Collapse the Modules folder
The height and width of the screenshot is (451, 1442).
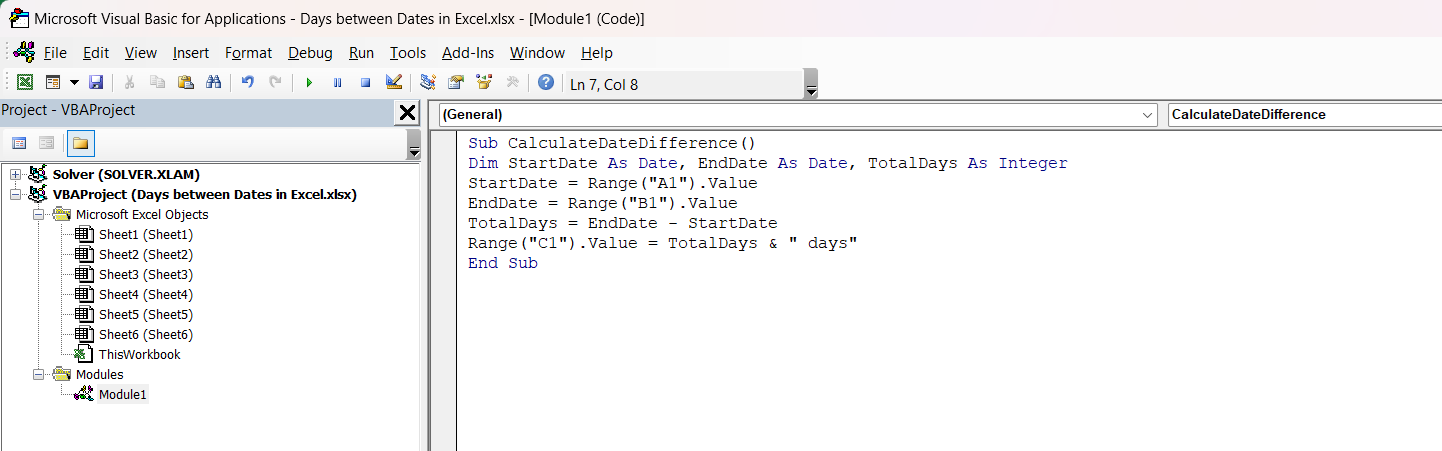click(38, 375)
